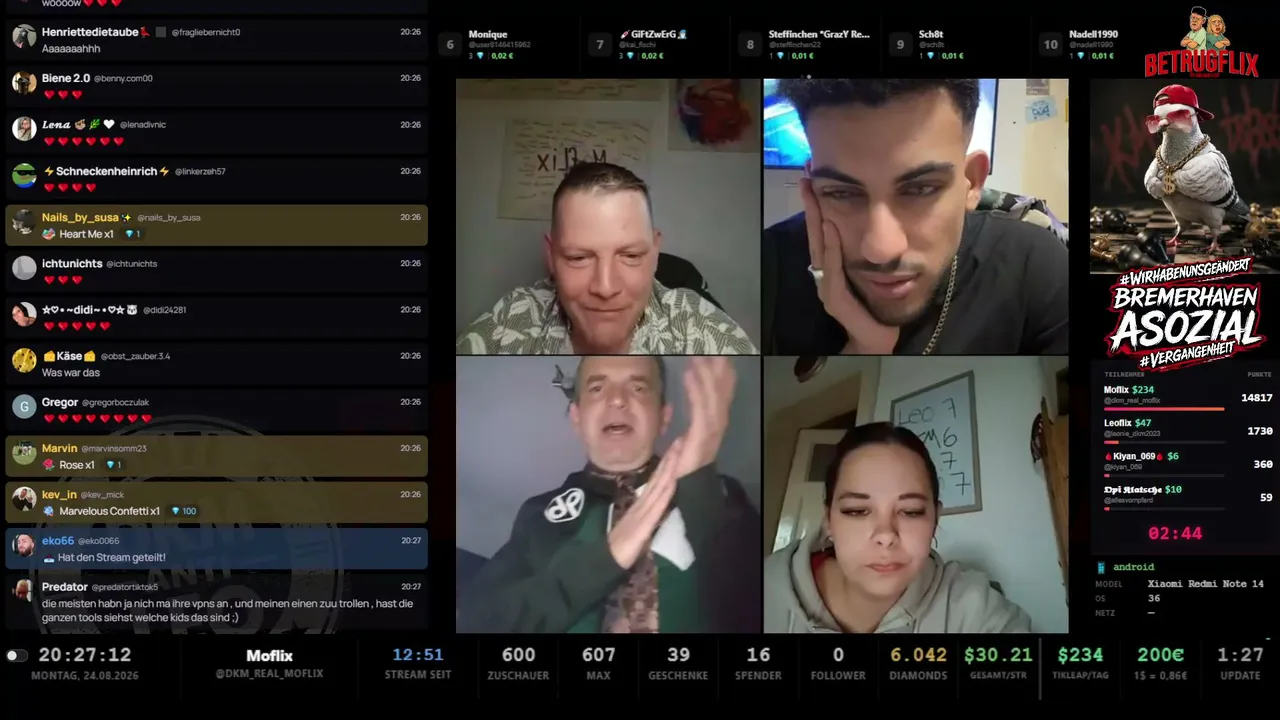The height and width of the screenshot is (720, 1280).
Task: Select the kev_in avatar
Action: click(x=24, y=499)
